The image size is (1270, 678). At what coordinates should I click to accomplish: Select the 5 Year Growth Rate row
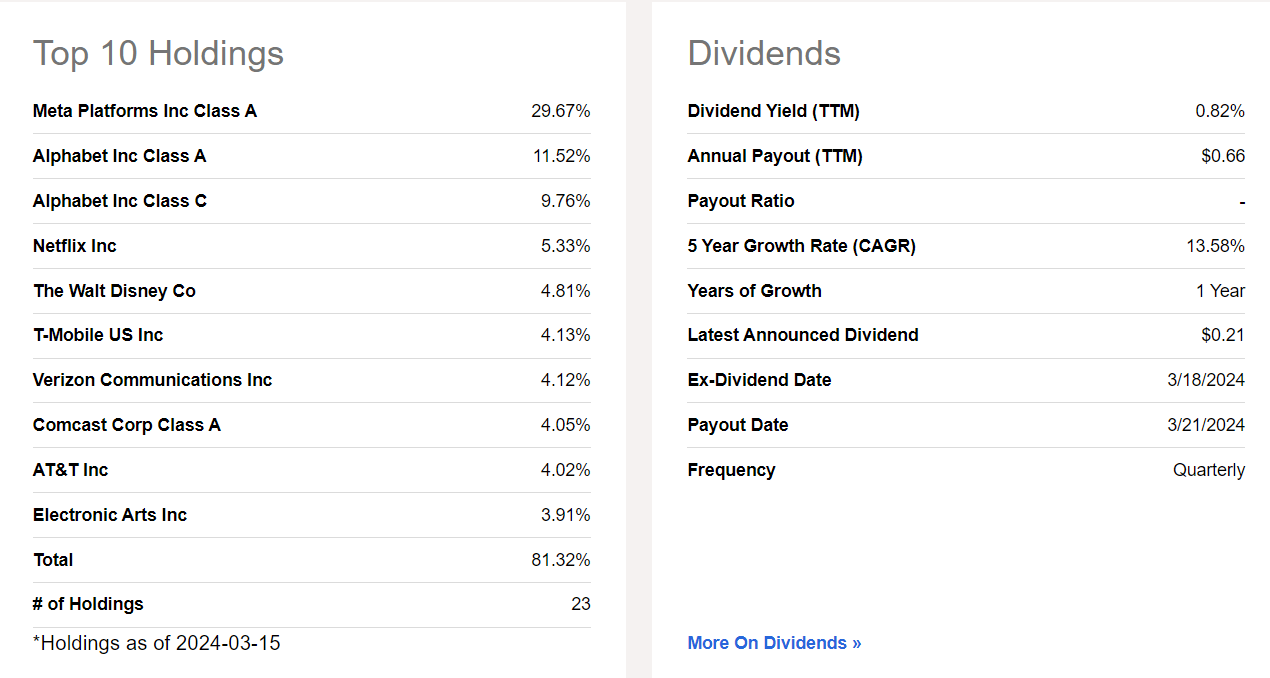point(801,246)
